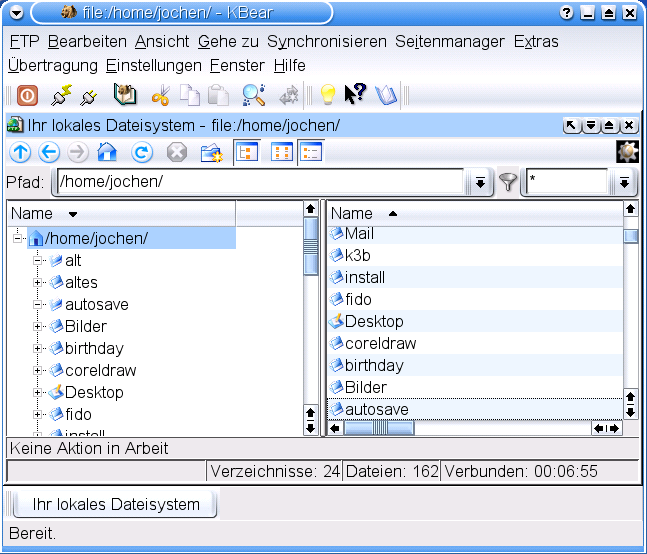Click the search magnifier toolbar icon
This screenshot has width=647, height=554.
(253, 96)
